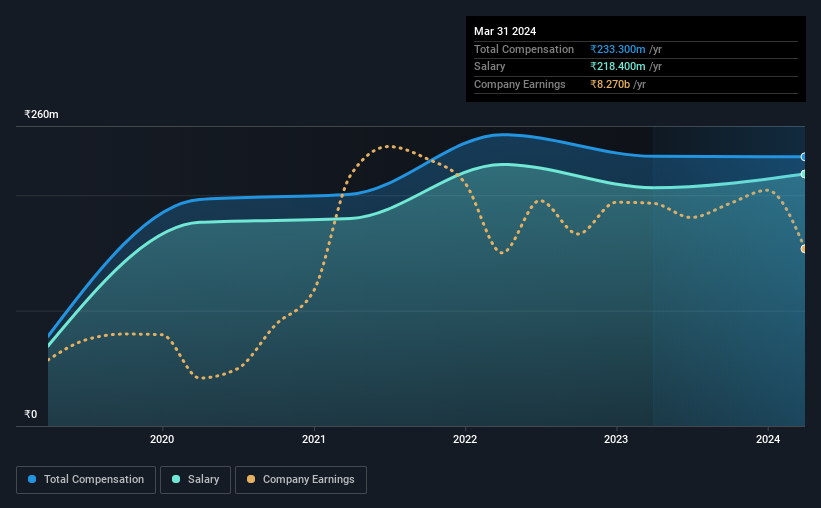Click the ₹260m y-axis label
The image size is (821, 508).
(x=41, y=114)
